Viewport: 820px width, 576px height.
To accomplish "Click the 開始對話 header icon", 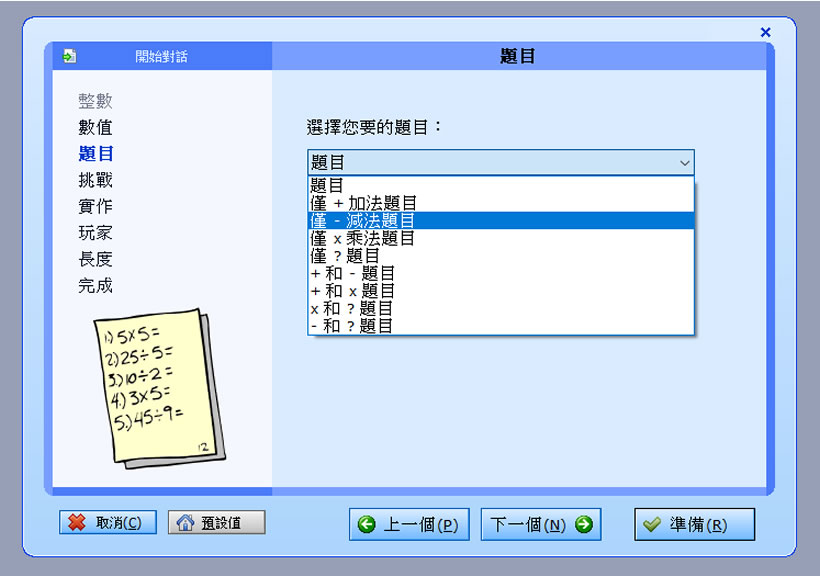I will pos(69,57).
